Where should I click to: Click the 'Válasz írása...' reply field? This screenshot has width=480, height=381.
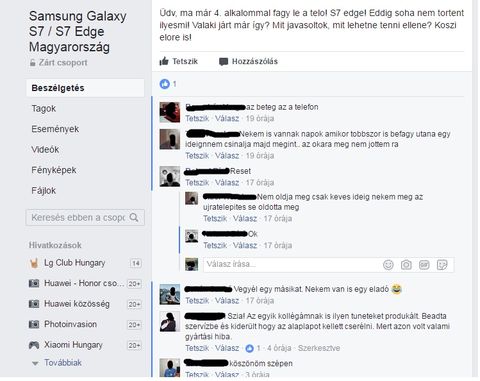click(292, 264)
